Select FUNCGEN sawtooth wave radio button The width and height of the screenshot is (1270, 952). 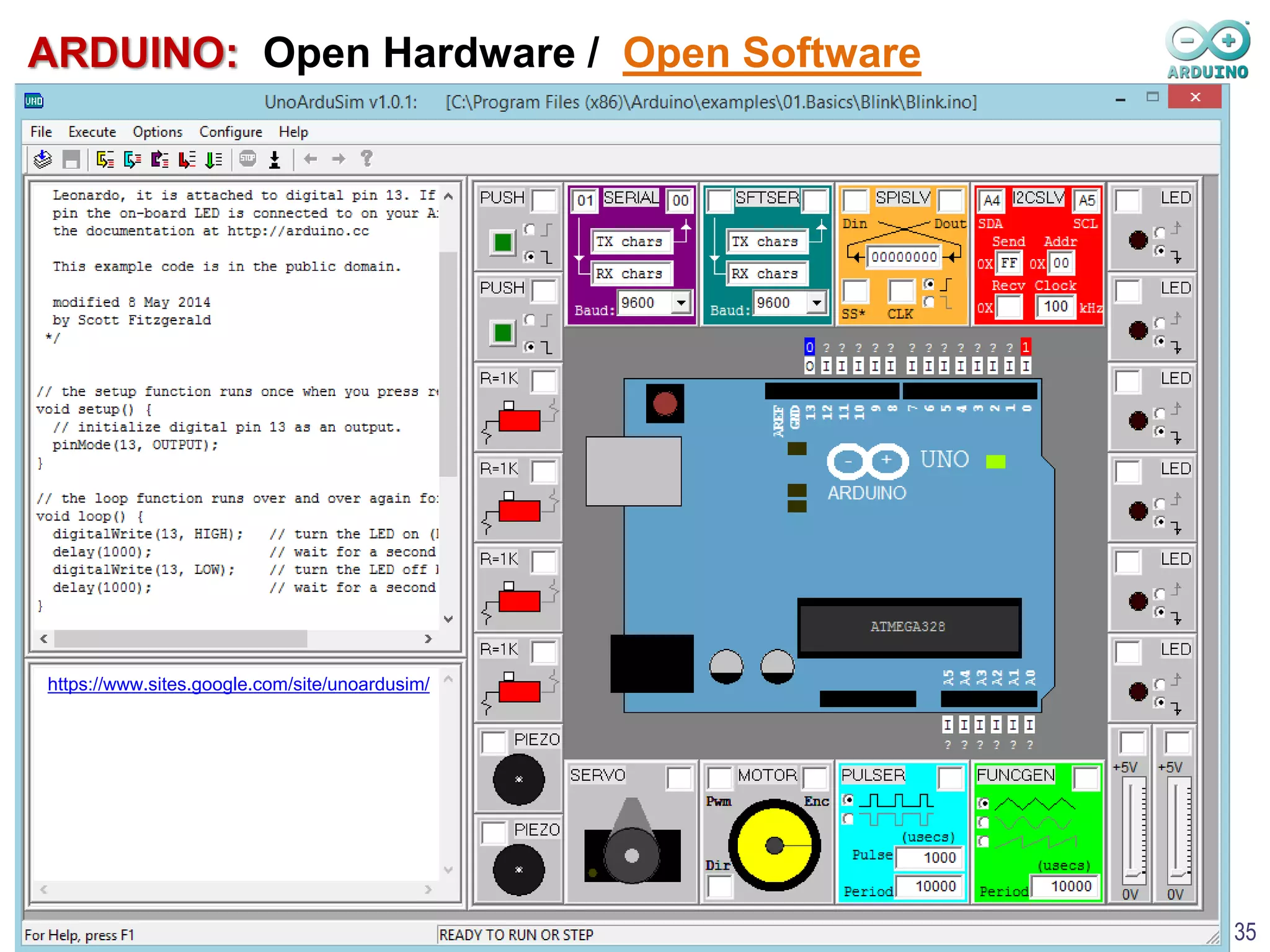coord(982,842)
